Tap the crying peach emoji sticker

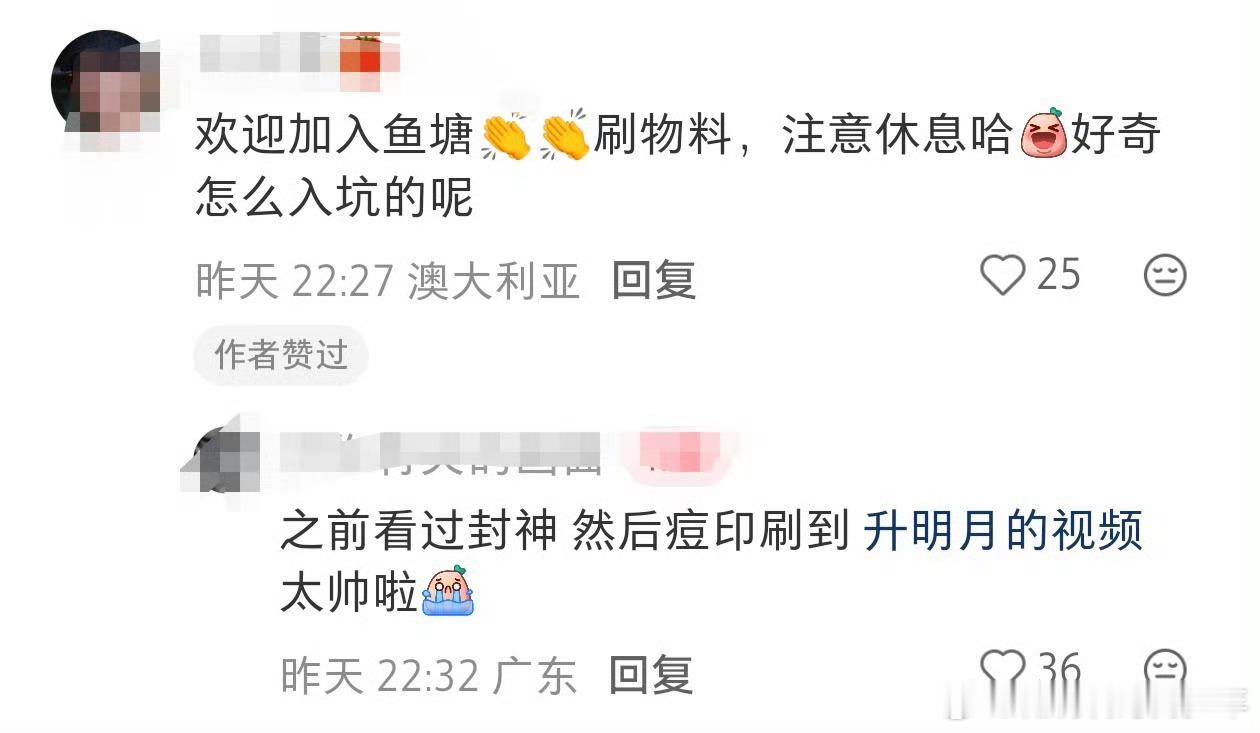(449, 592)
